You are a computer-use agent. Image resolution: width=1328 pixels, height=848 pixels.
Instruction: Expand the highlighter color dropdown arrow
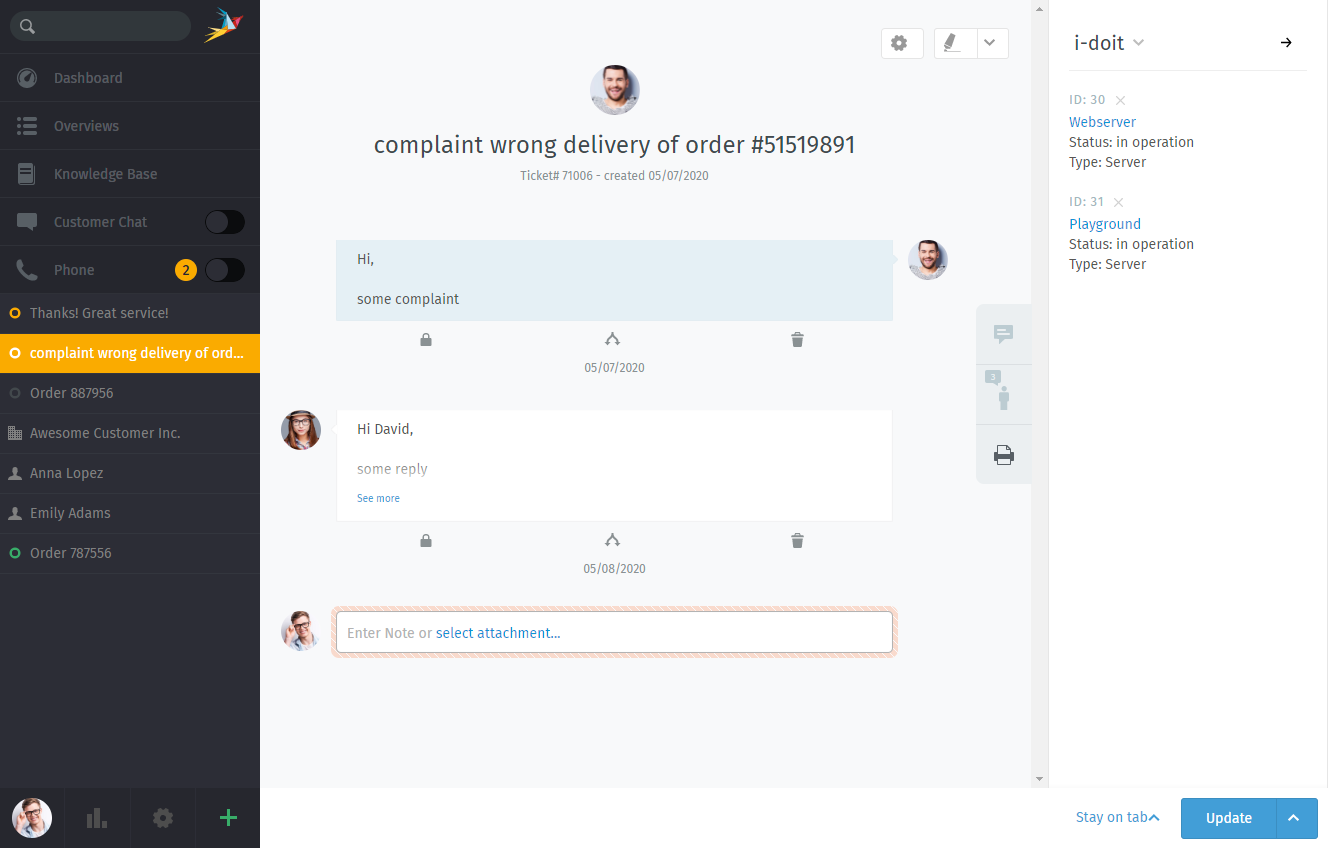tap(991, 43)
